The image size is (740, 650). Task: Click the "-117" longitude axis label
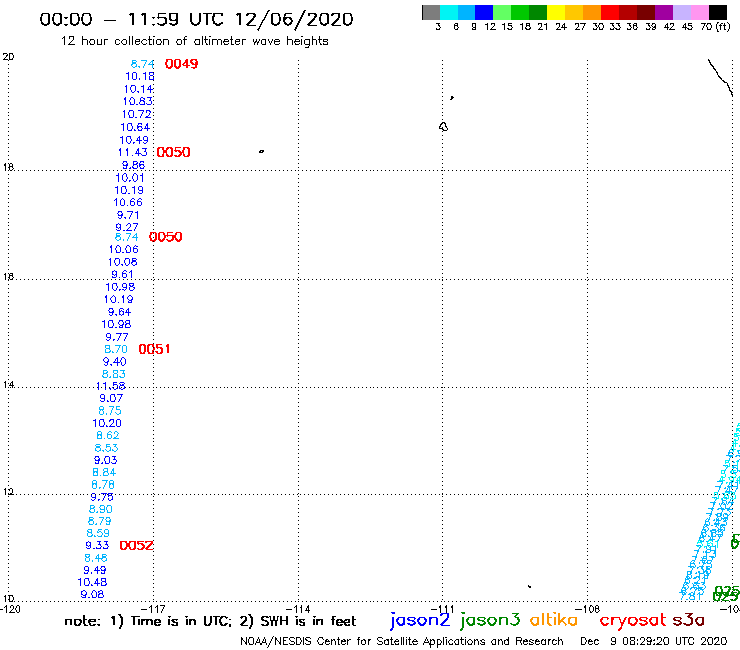click(x=153, y=609)
